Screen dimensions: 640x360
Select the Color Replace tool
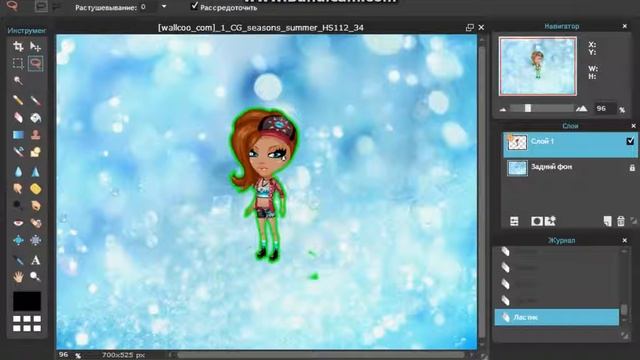[x=18, y=152]
